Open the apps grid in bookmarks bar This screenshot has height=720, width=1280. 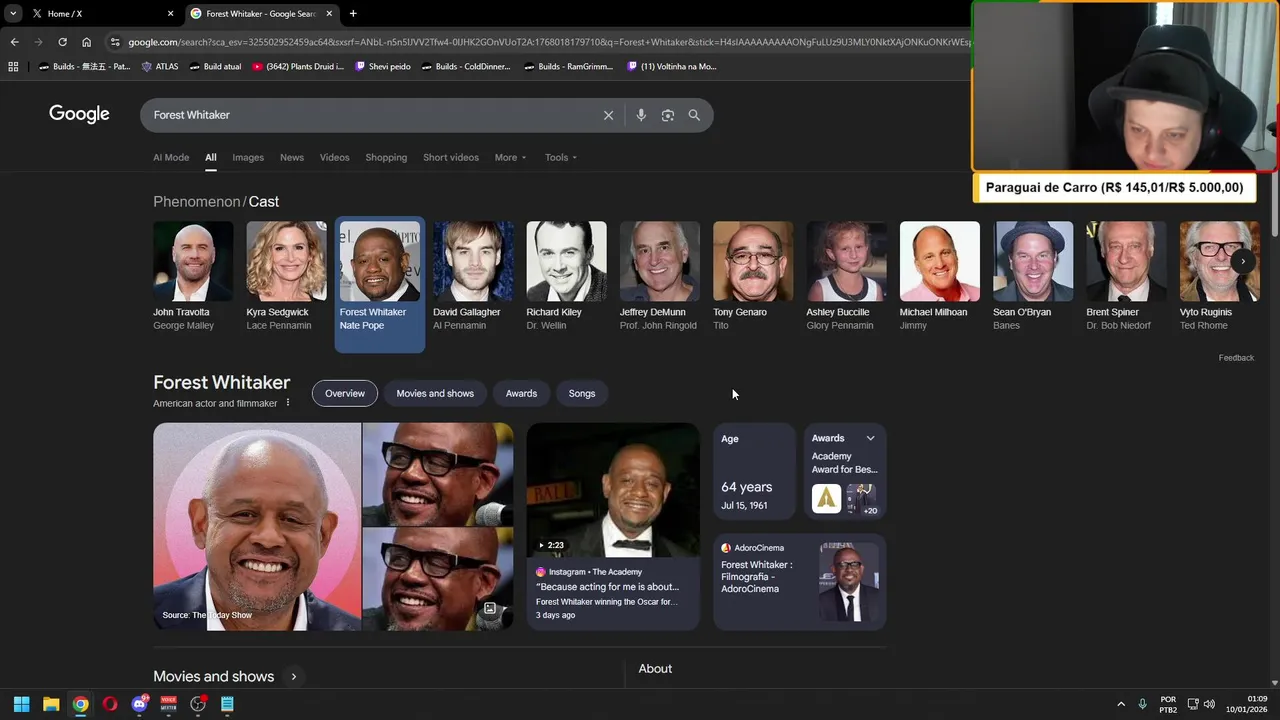pos(13,67)
